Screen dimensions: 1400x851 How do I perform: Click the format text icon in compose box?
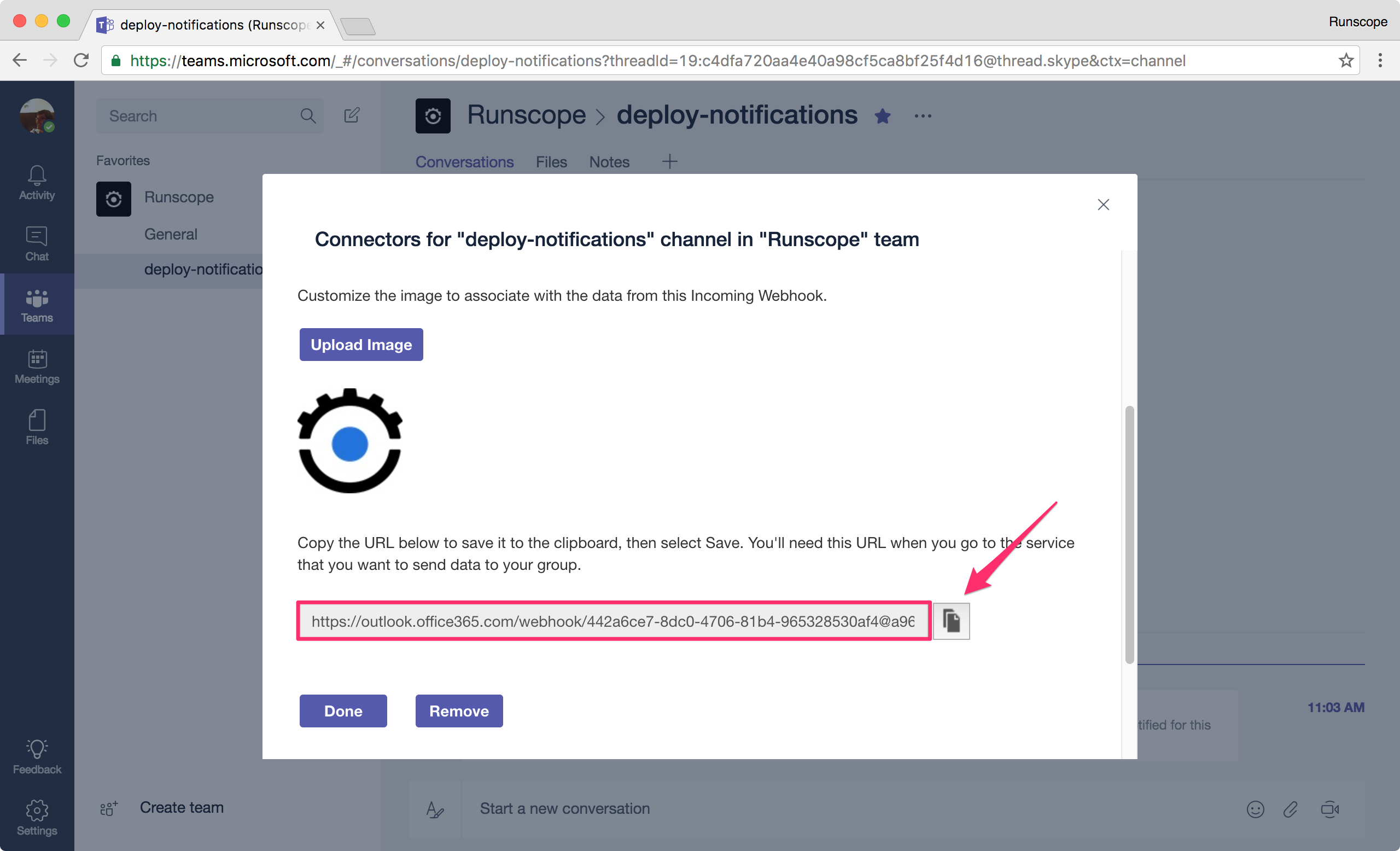coord(435,809)
